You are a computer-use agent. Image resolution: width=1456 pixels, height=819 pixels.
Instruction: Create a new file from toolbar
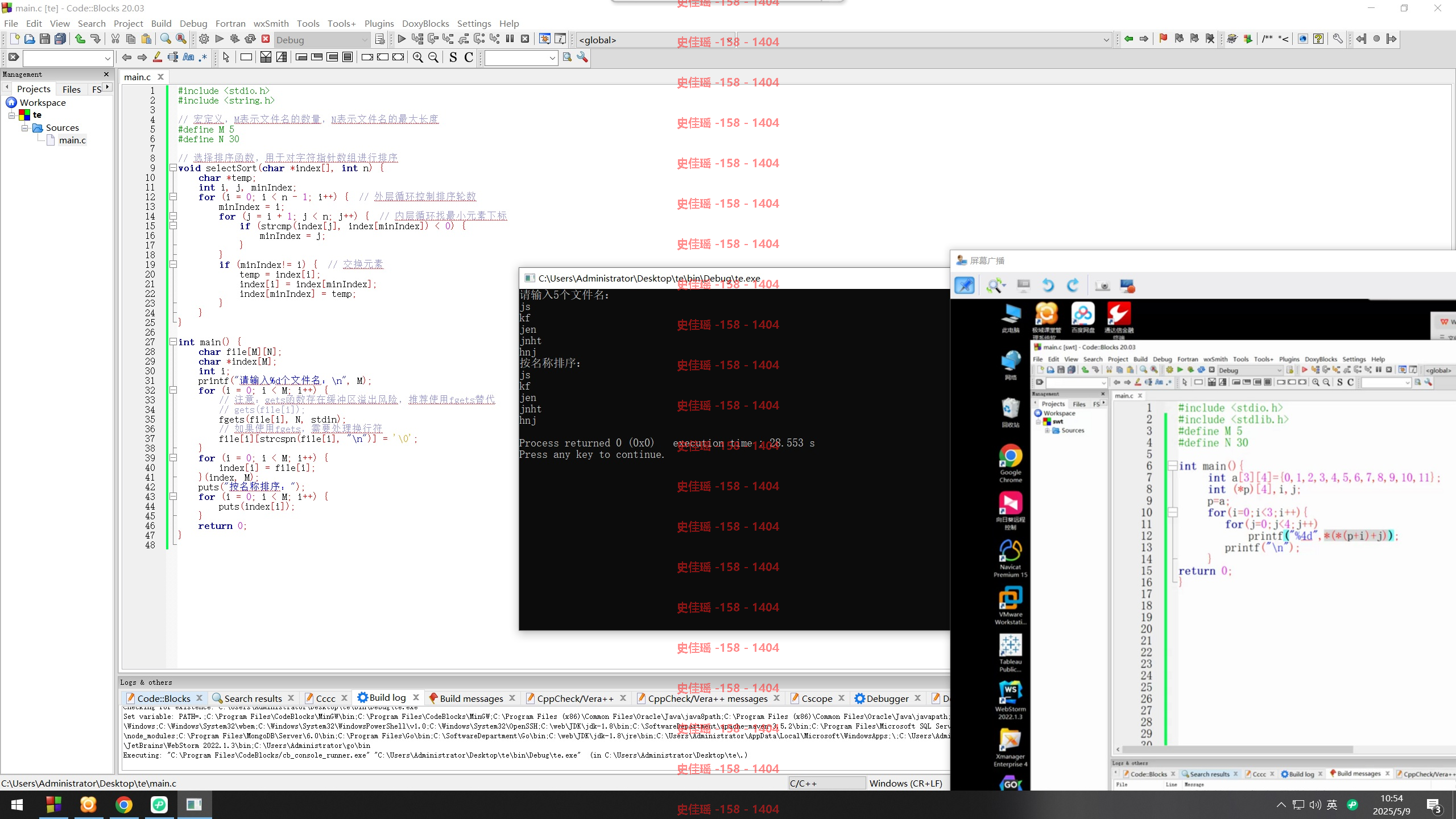tap(15, 39)
